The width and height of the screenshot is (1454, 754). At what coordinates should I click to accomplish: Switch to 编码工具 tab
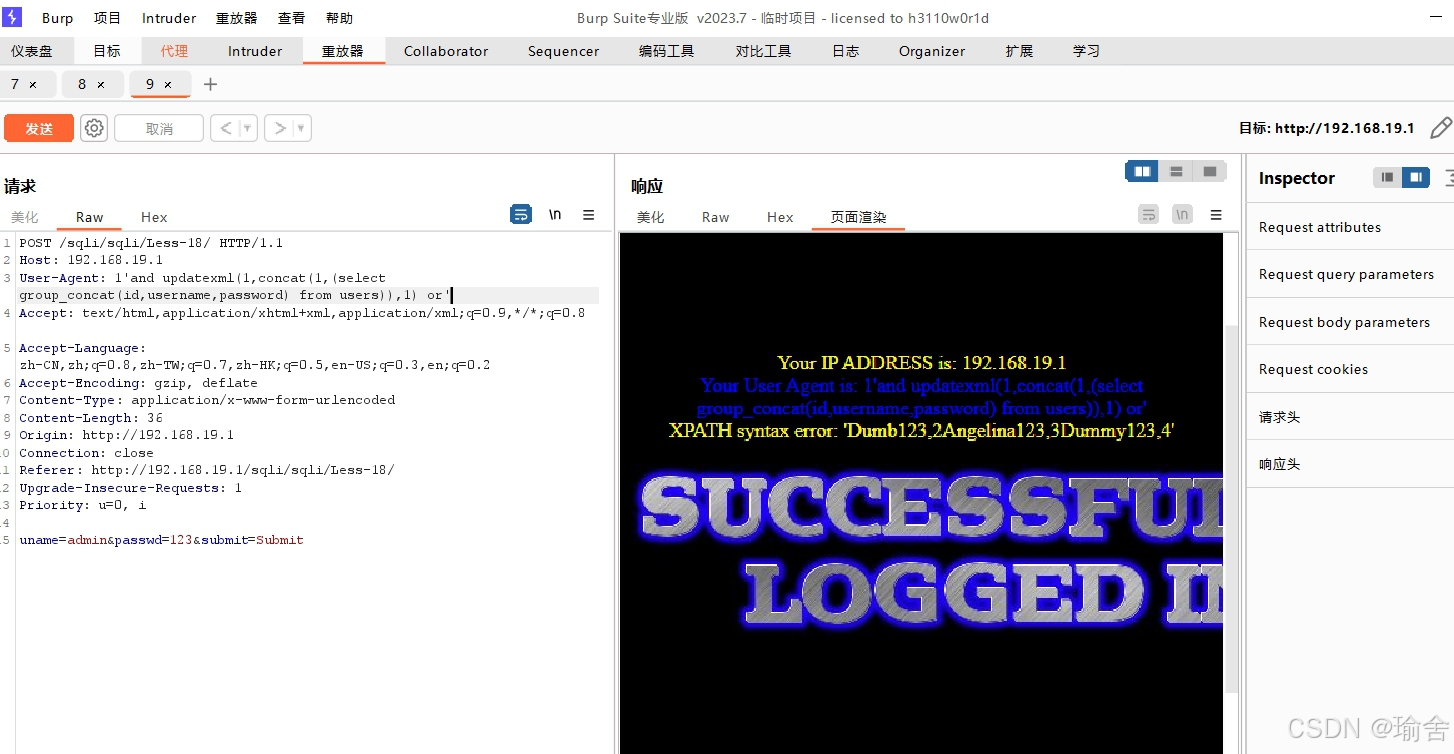[667, 51]
